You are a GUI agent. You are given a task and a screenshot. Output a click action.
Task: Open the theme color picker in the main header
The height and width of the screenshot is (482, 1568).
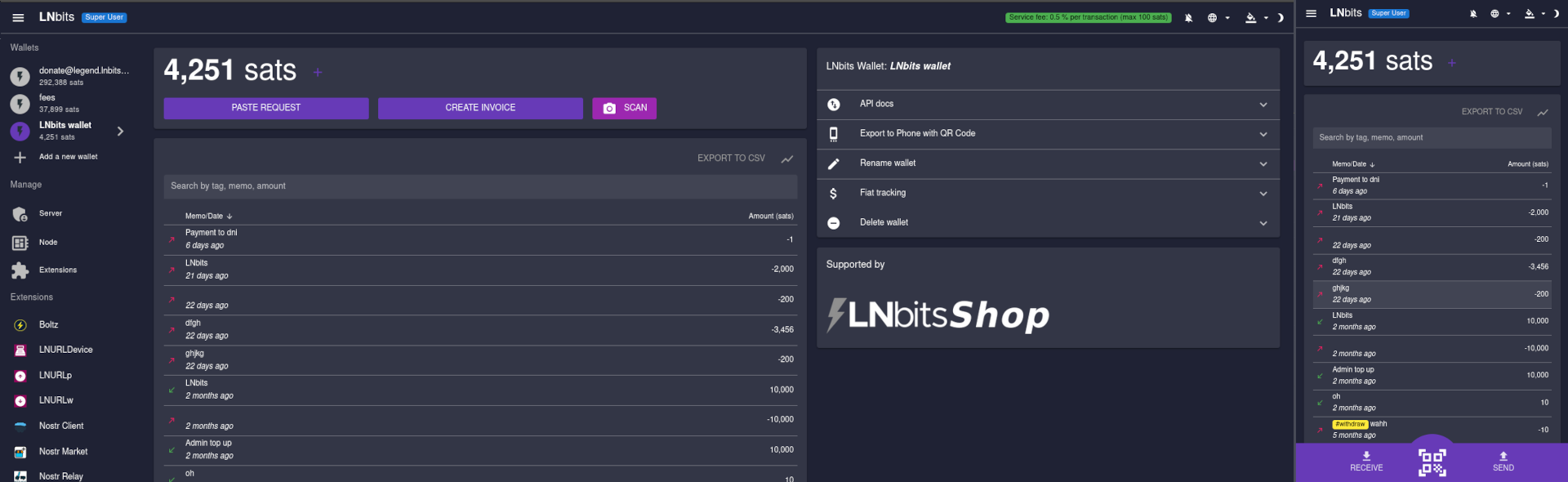point(1256,18)
